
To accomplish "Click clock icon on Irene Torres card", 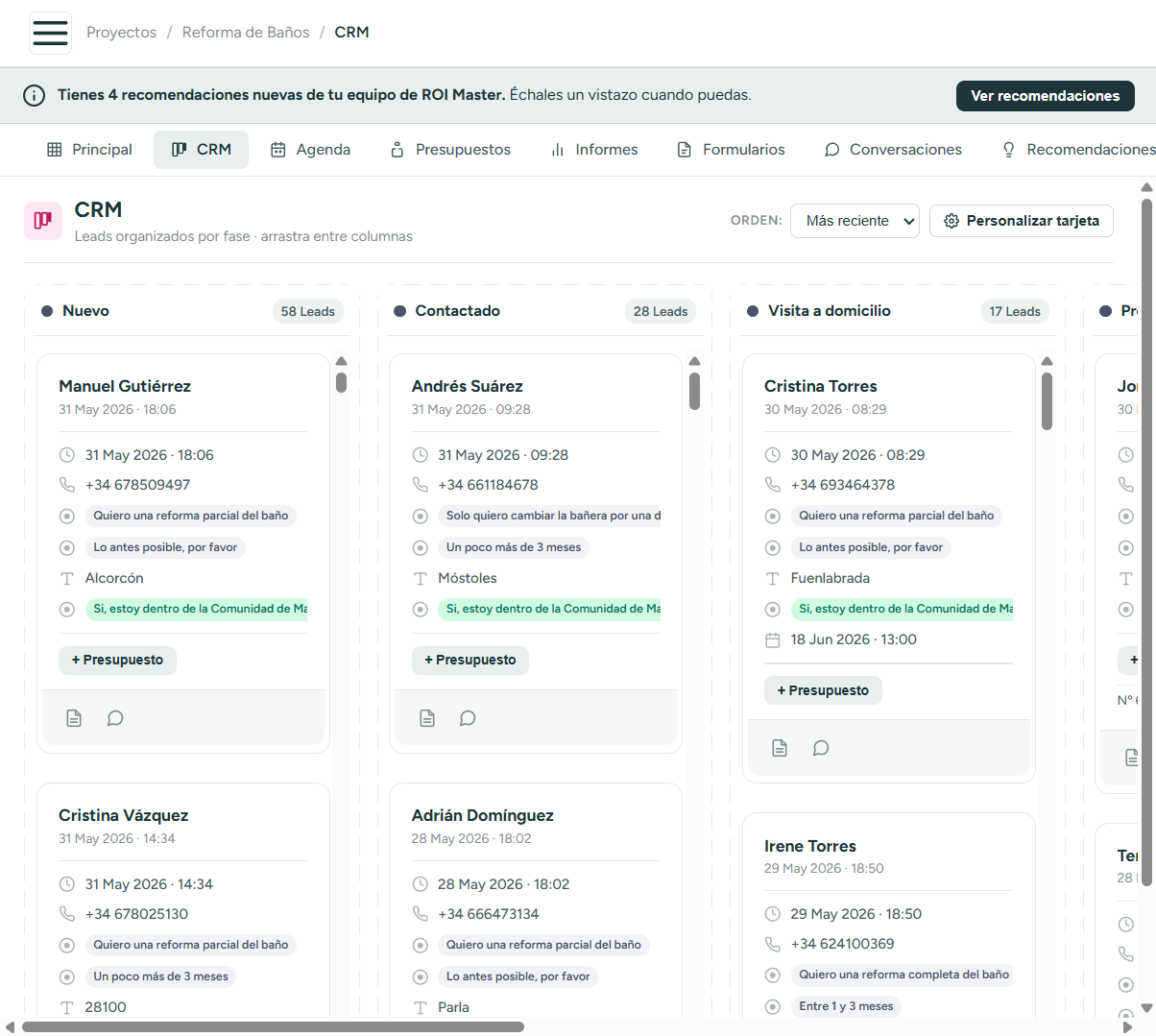I will point(773,914).
